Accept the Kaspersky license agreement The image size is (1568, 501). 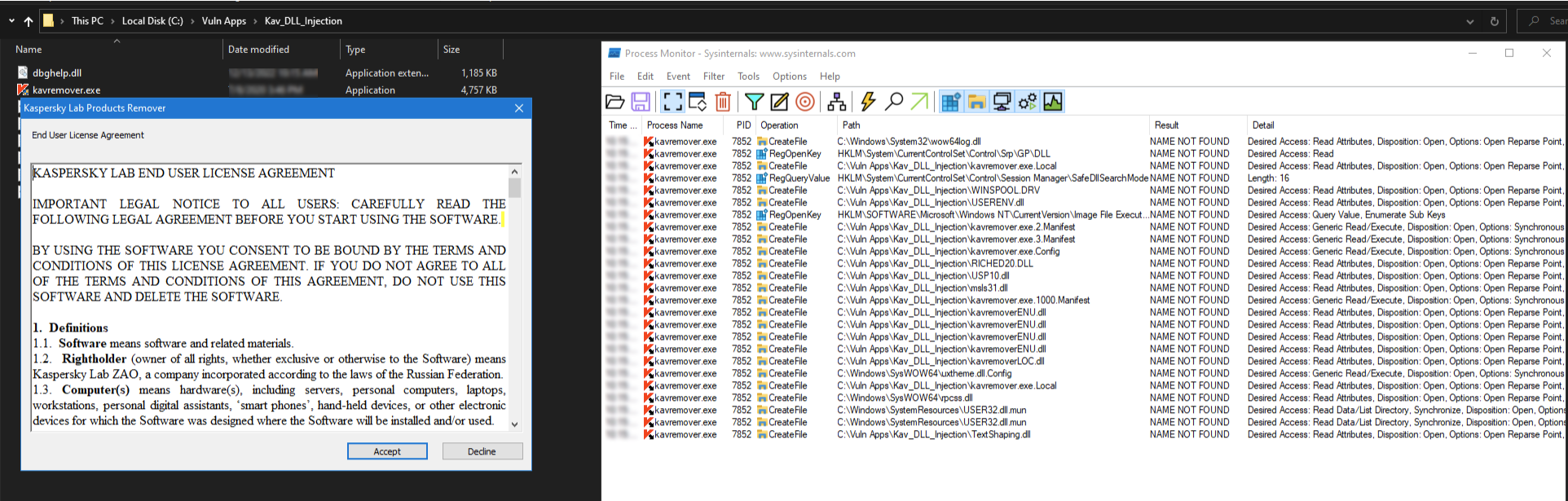pos(387,451)
